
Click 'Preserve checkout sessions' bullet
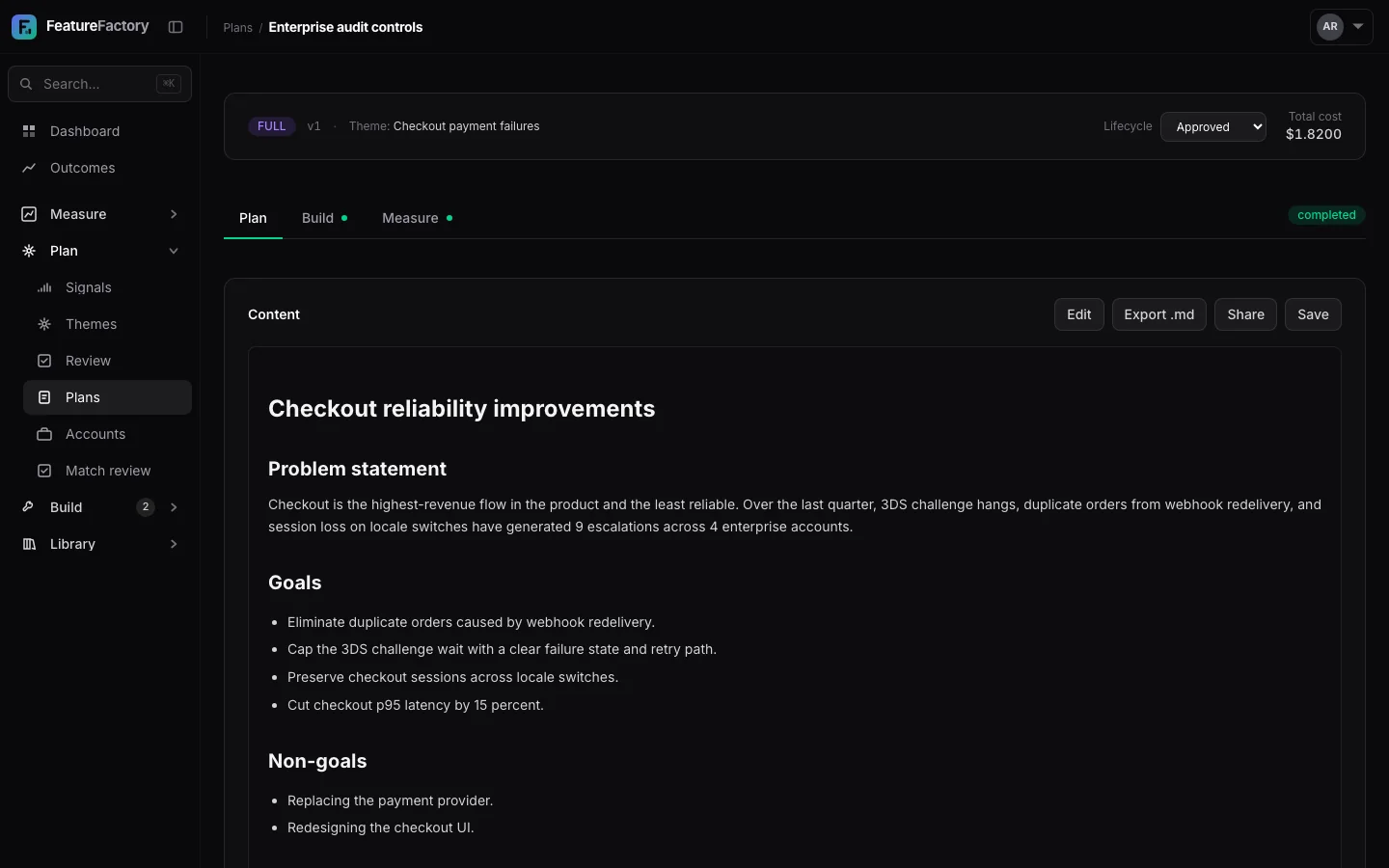[452, 677]
